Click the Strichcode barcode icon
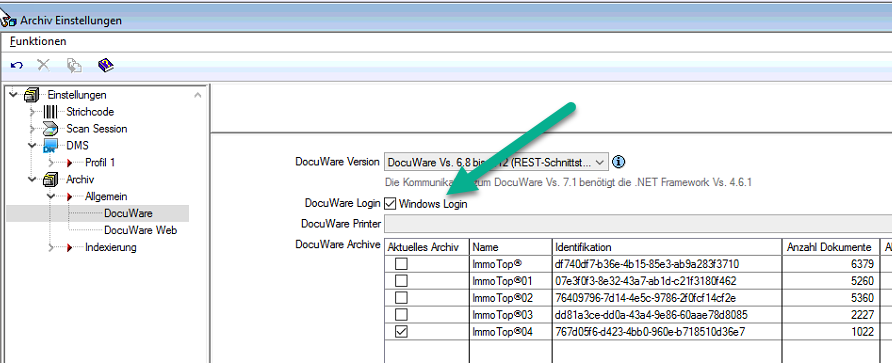The height and width of the screenshot is (363, 892). click(x=50, y=112)
